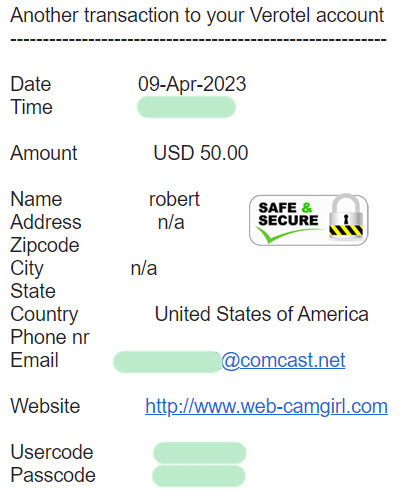Click the Zipcode label
The height and width of the screenshot is (494, 401).
[x=45, y=246]
